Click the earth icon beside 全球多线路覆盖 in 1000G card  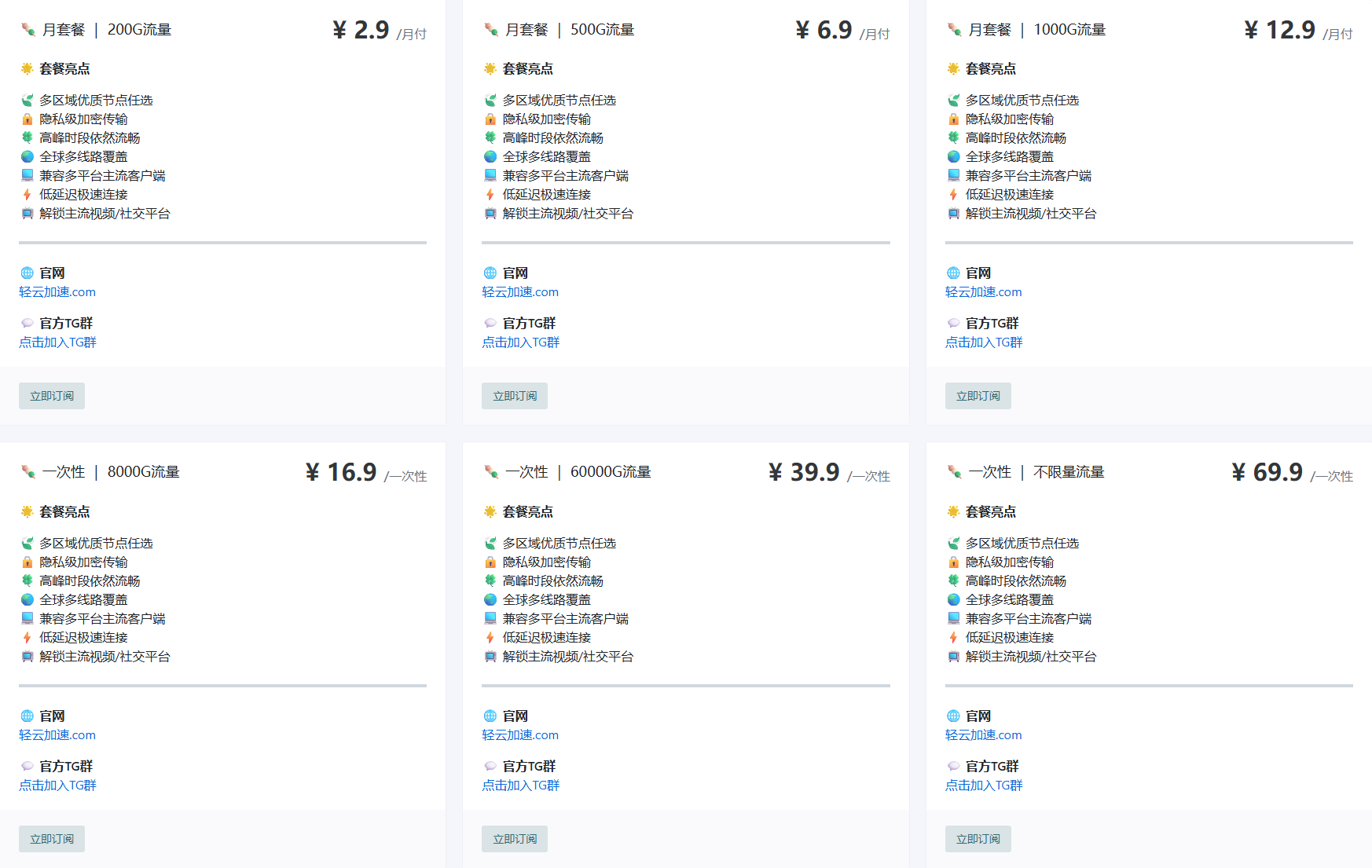[x=953, y=157]
